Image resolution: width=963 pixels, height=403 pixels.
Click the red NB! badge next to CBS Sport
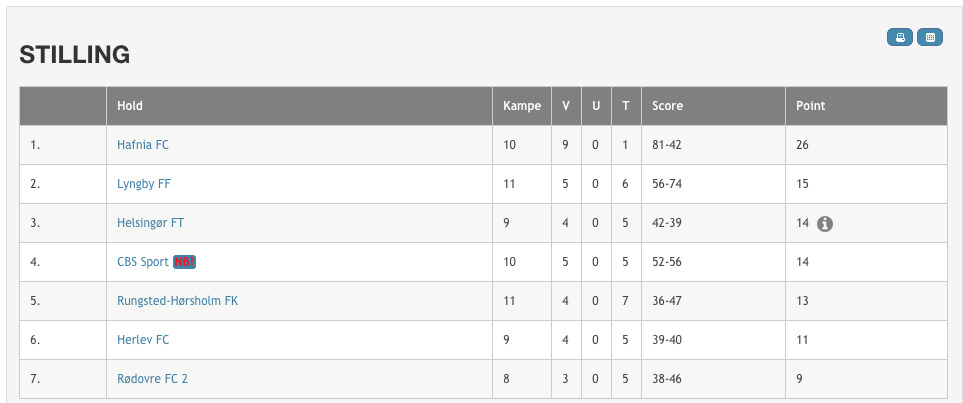184,262
